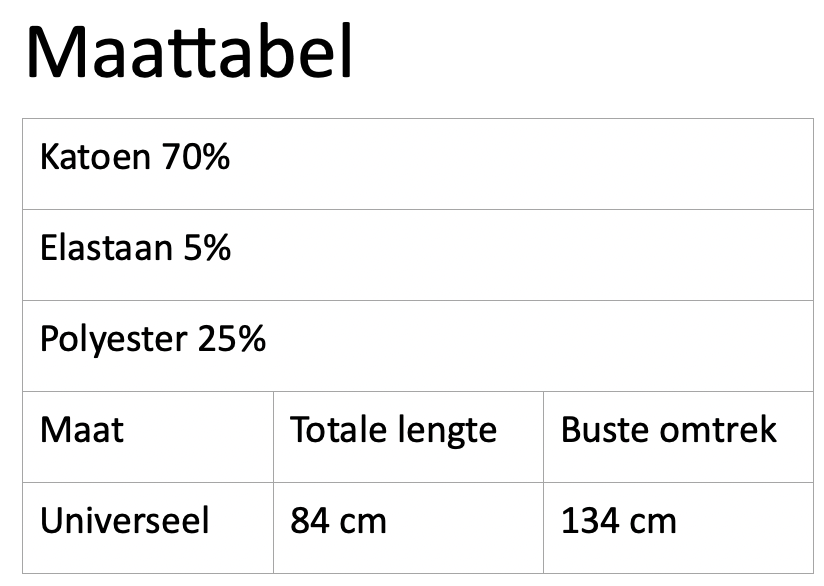Click the 5% value after Elastaan
This screenshot has width=824, height=586.
click(x=207, y=248)
